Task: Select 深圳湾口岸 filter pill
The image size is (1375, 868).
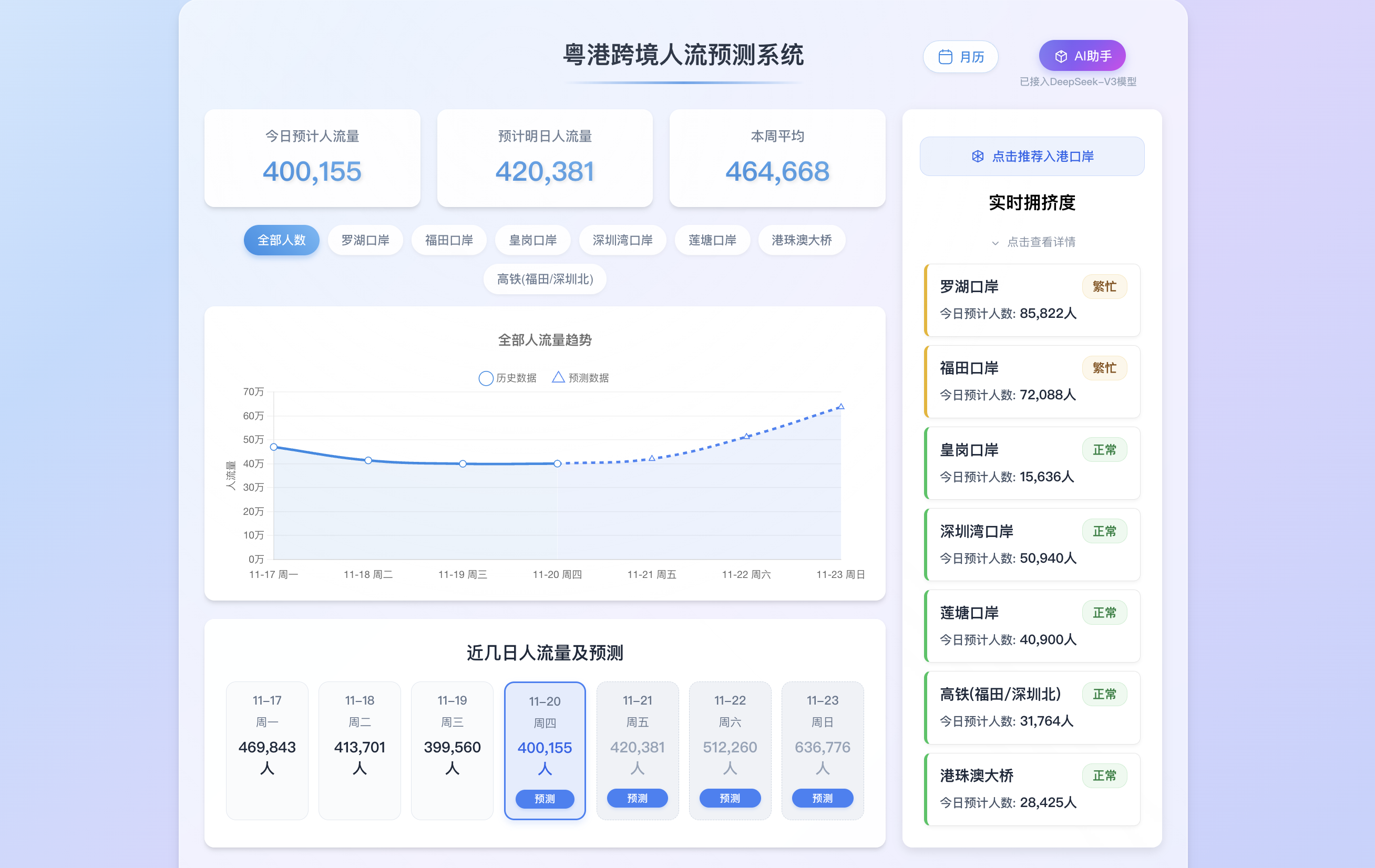Action: 622,240
